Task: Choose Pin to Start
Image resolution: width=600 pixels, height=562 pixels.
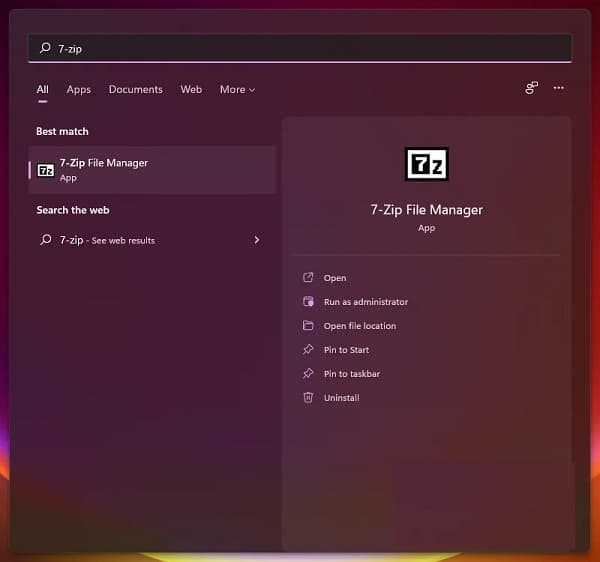Action: coord(346,350)
